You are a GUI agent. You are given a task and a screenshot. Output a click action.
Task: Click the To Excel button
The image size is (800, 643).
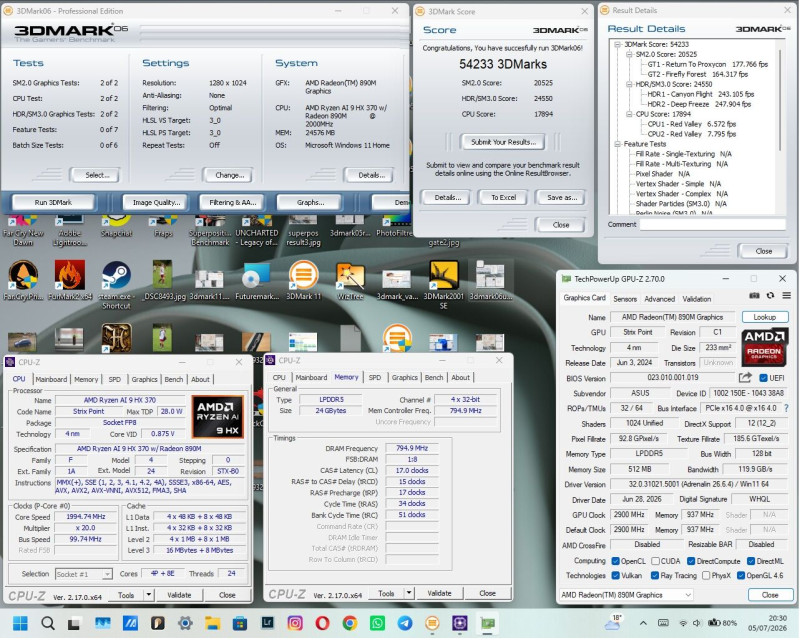(x=504, y=197)
